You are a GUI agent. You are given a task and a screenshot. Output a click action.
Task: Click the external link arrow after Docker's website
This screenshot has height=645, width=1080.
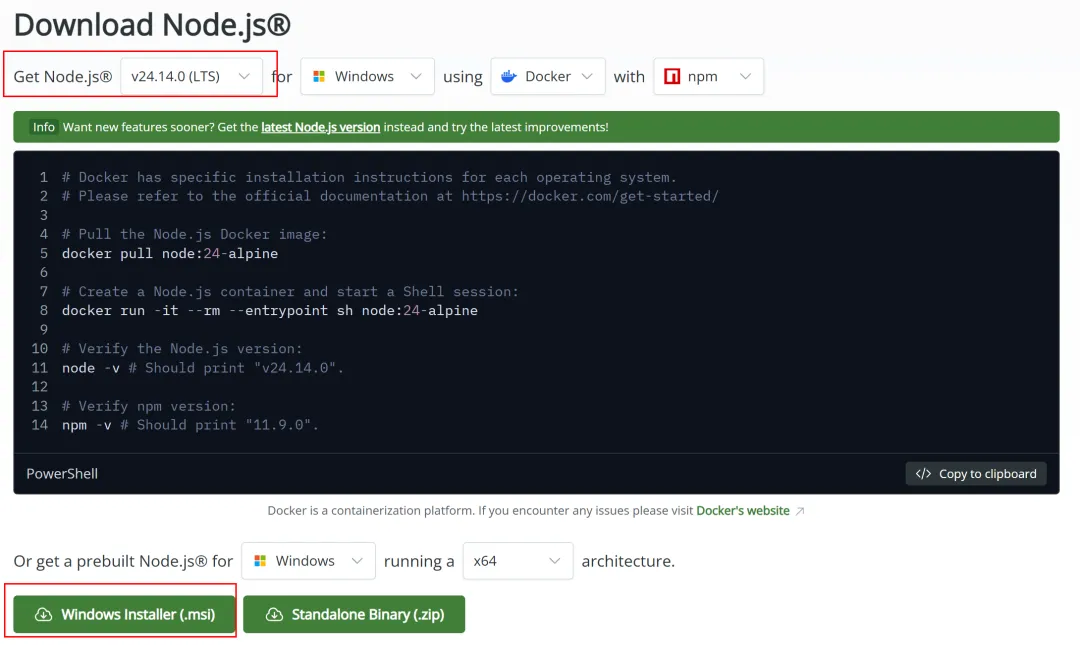click(800, 511)
